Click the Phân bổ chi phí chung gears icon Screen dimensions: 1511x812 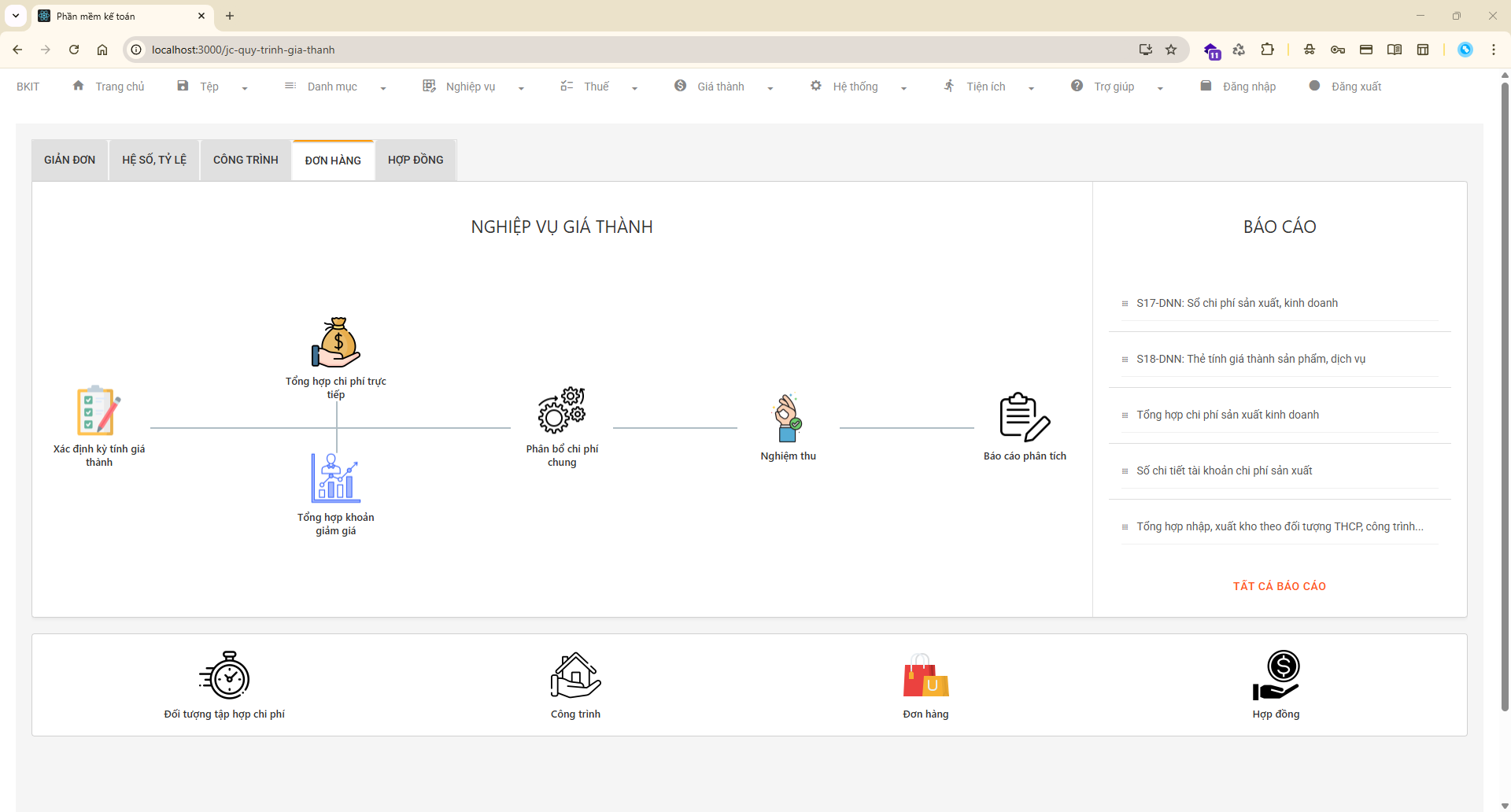click(562, 410)
